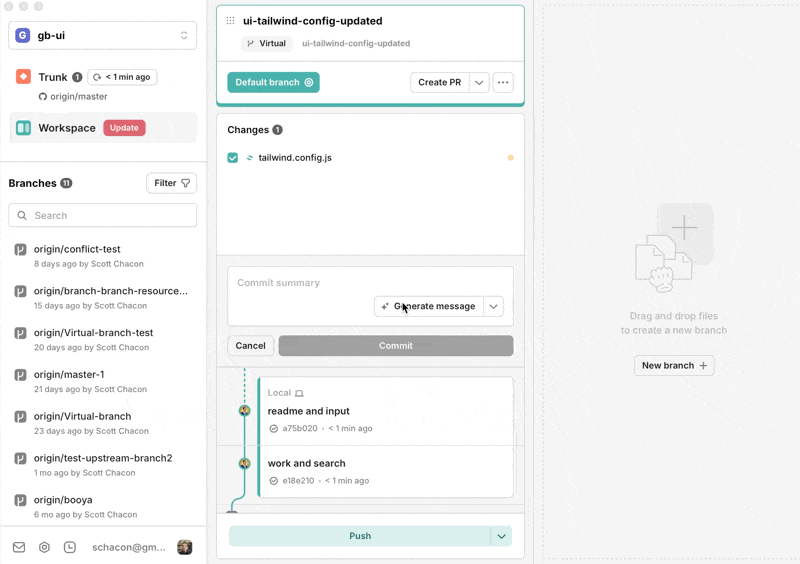Click the Trunk sync refresh badge
The height and width of the screenshot is (564, 800).
click(122, 77)
